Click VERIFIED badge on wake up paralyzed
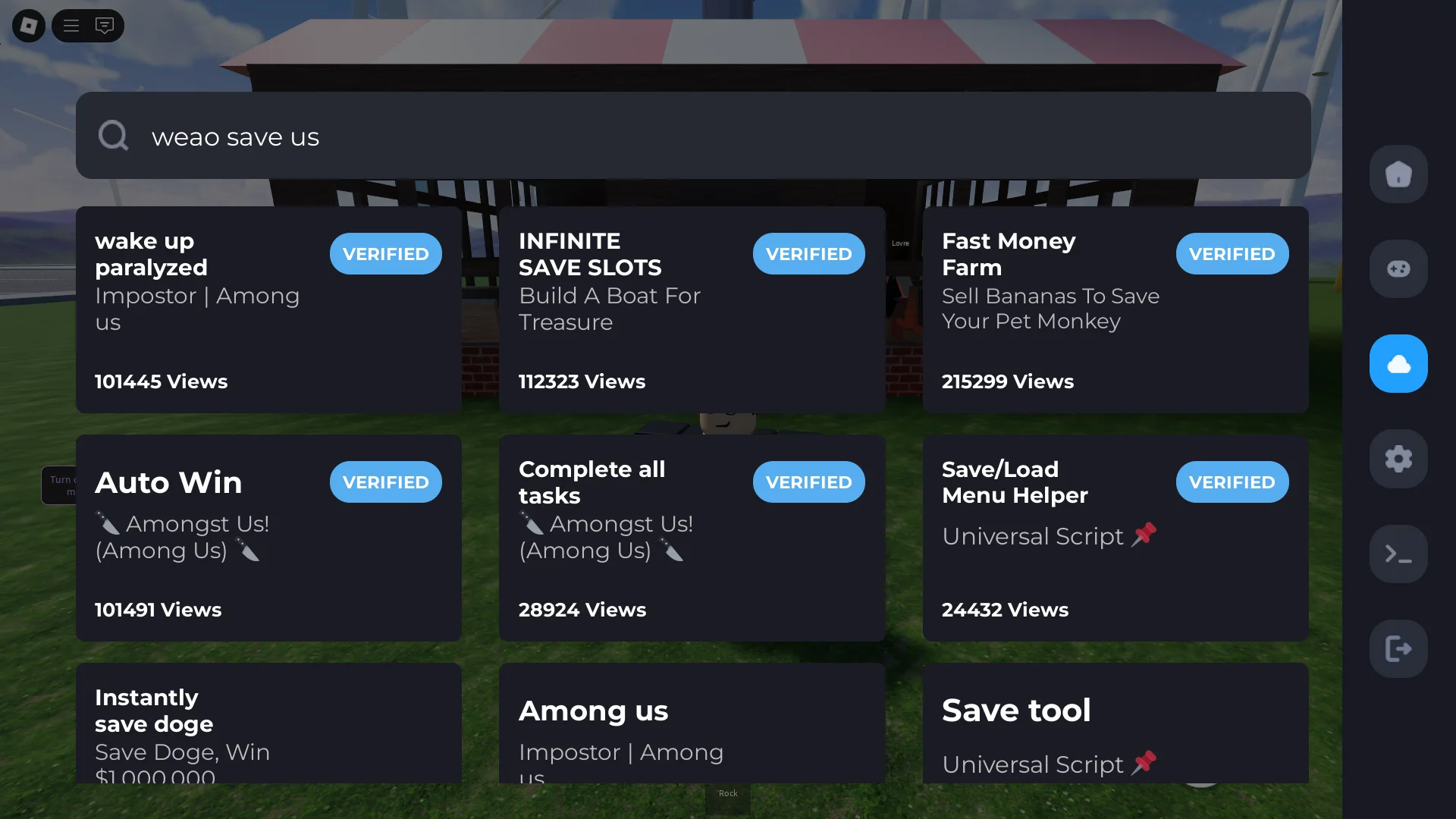The width and height of the screenshot is (1456, 819). (x=385, y=253)
